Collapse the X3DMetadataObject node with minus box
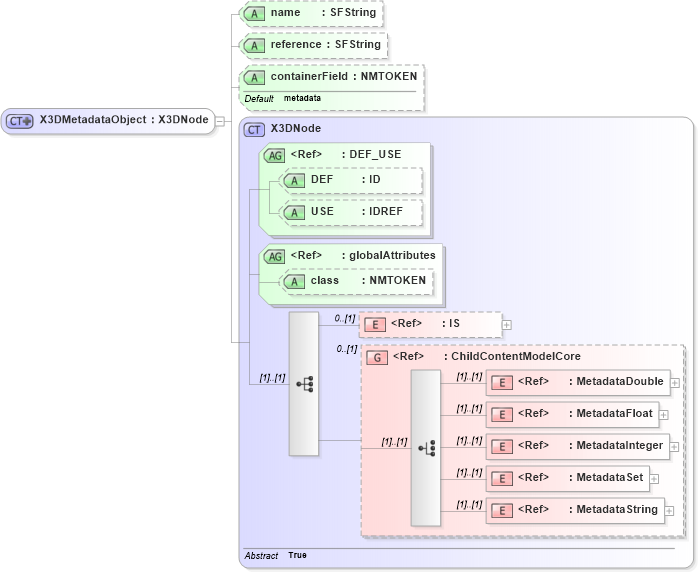698x572 pixels. tap(220, 121)
